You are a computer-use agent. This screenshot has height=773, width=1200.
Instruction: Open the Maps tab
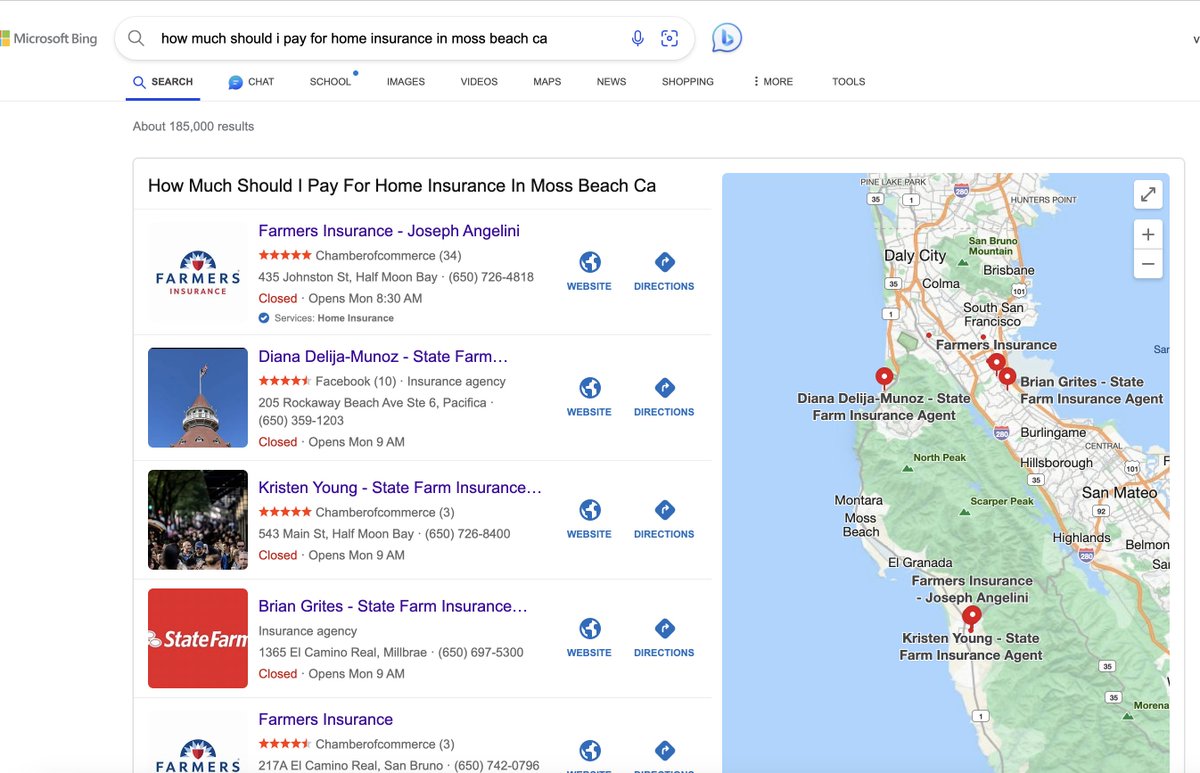coord(547,82)
